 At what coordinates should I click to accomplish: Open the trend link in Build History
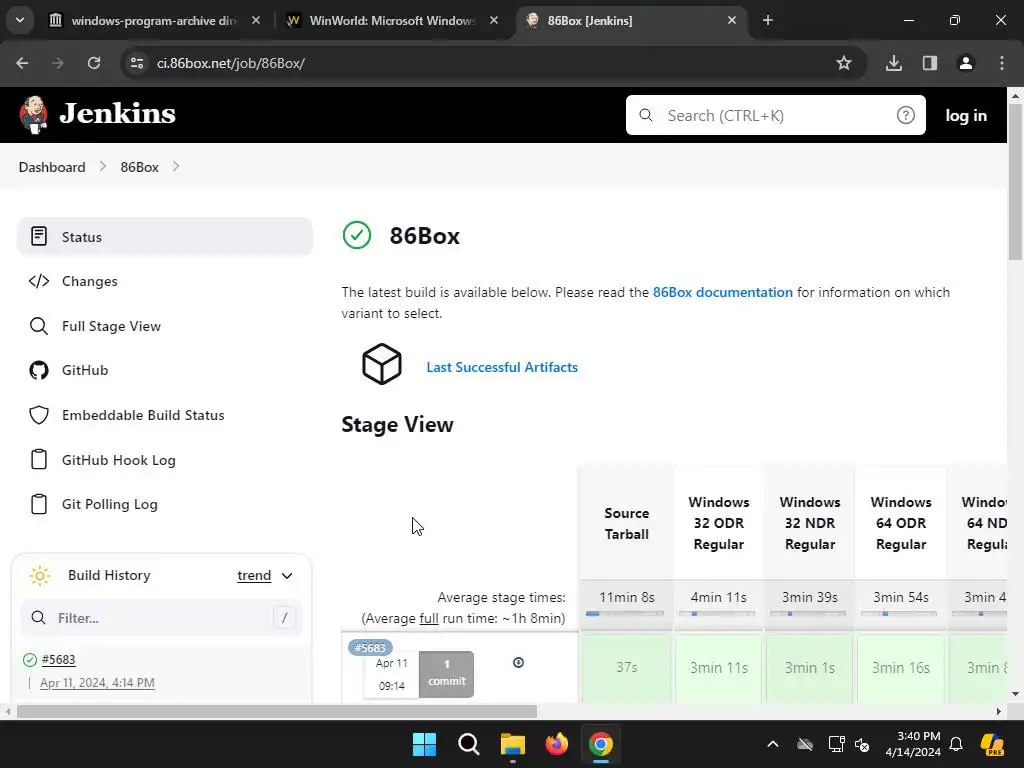[254, 575]
